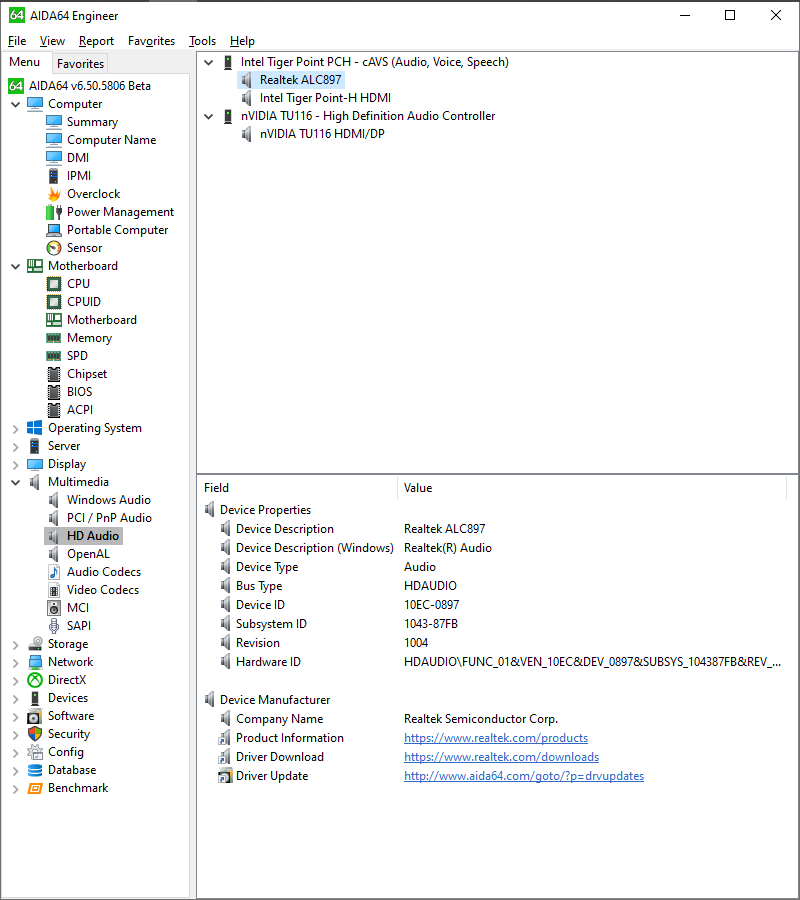The width and height of the screenshot is (800, 900).
Task: Click the CPU chip icon
Action: tap(54, 284)
